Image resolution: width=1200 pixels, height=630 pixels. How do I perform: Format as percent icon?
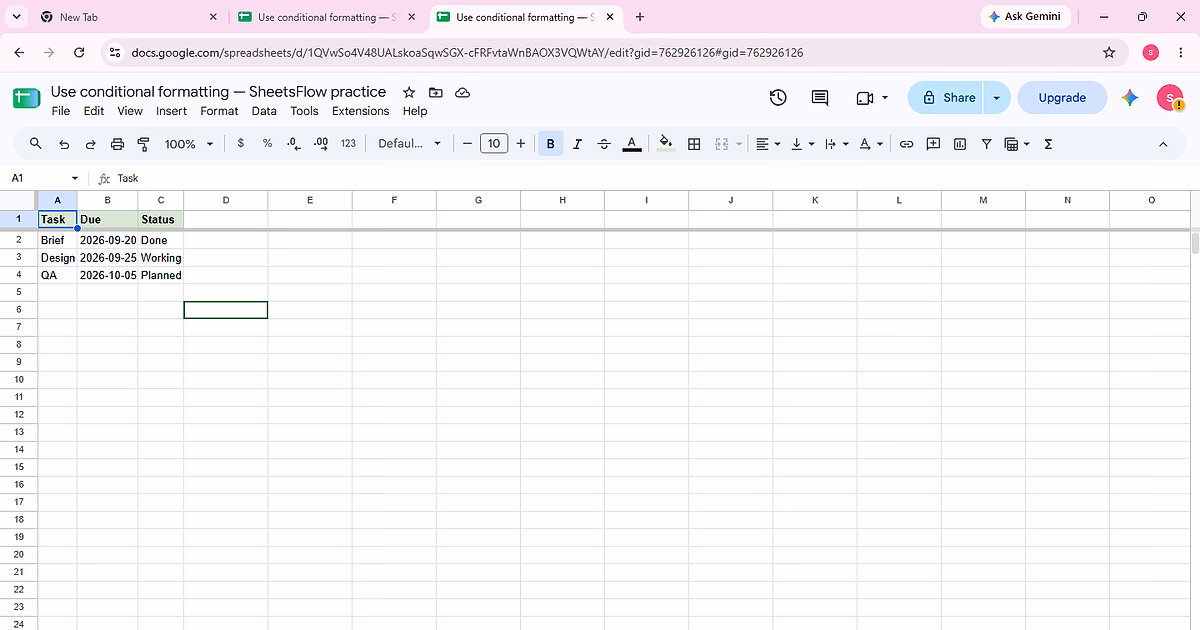(x=267, y=144)
